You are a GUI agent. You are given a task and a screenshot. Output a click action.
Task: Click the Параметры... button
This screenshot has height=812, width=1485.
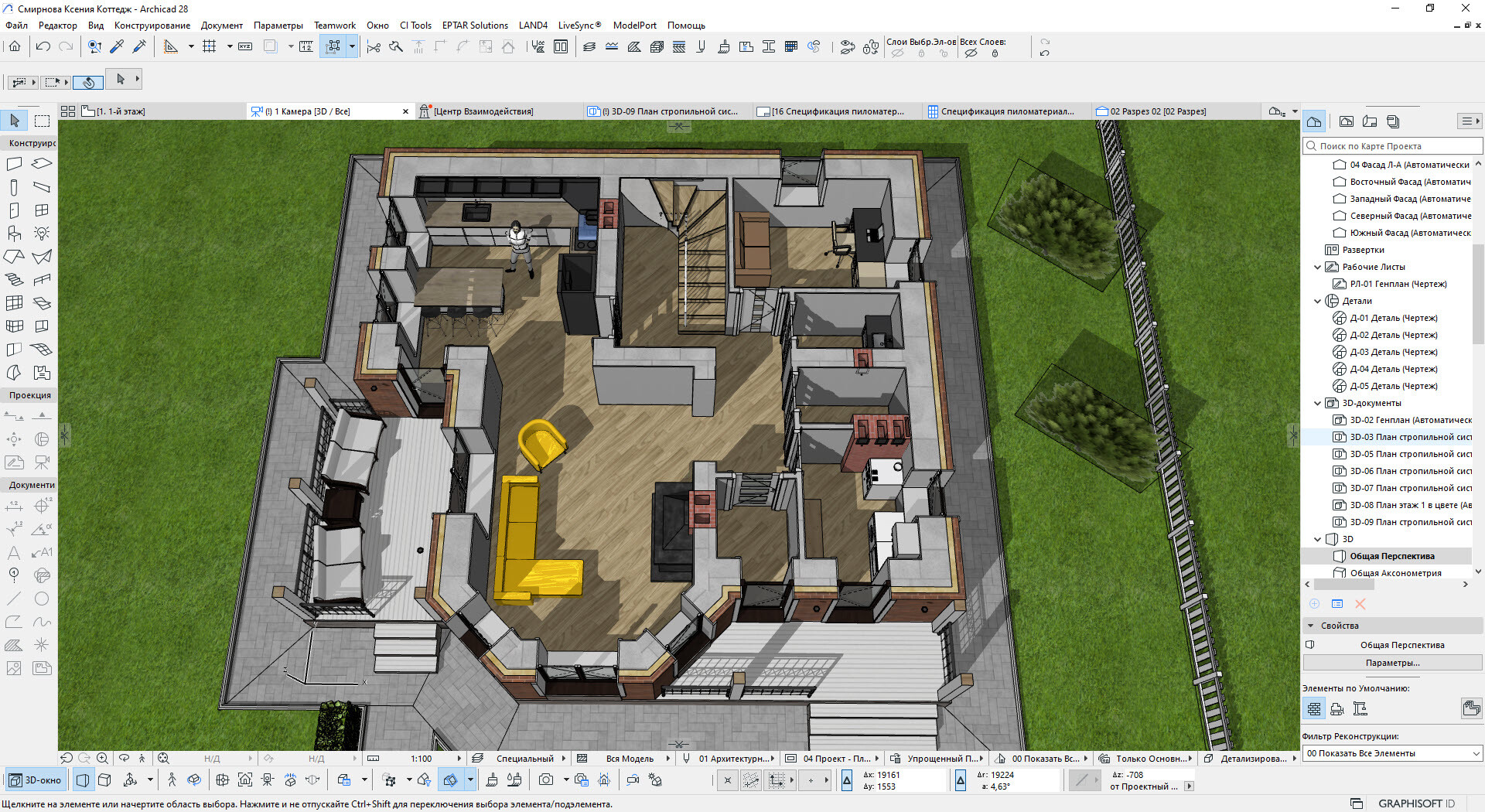(x=1391, y=663)
